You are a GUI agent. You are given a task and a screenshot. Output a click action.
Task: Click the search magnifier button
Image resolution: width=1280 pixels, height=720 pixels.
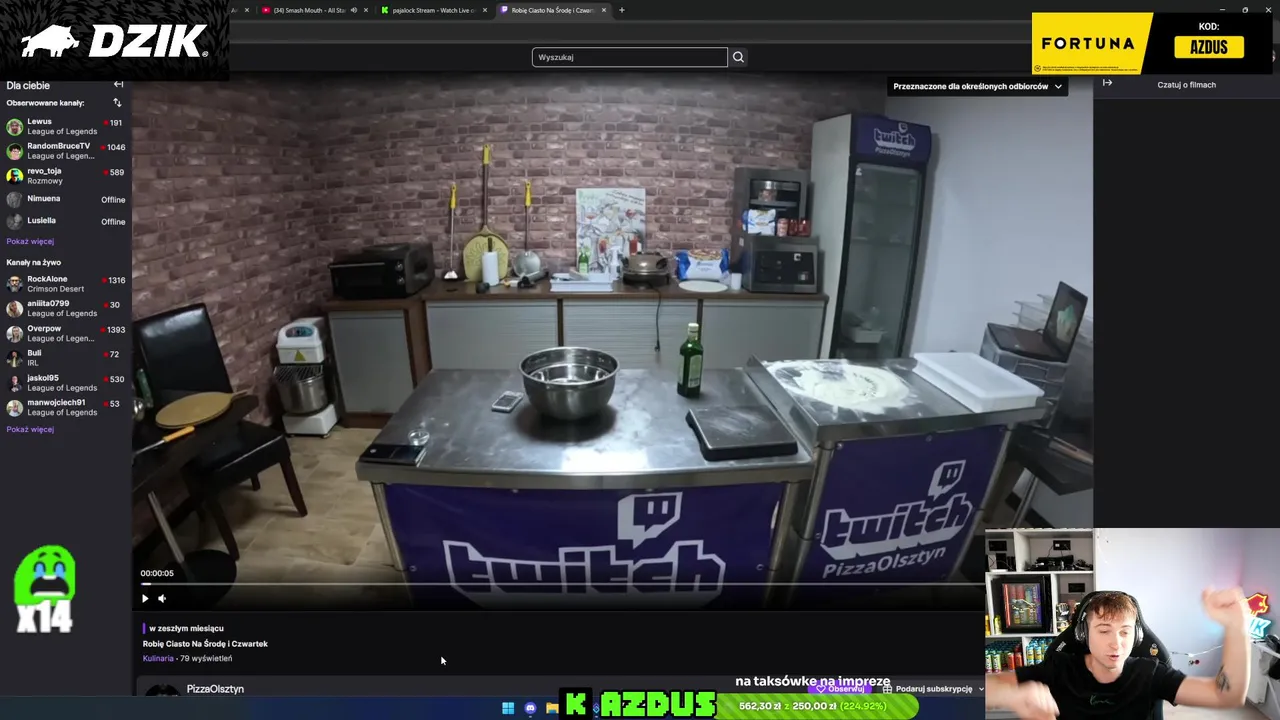coord(738,57)
